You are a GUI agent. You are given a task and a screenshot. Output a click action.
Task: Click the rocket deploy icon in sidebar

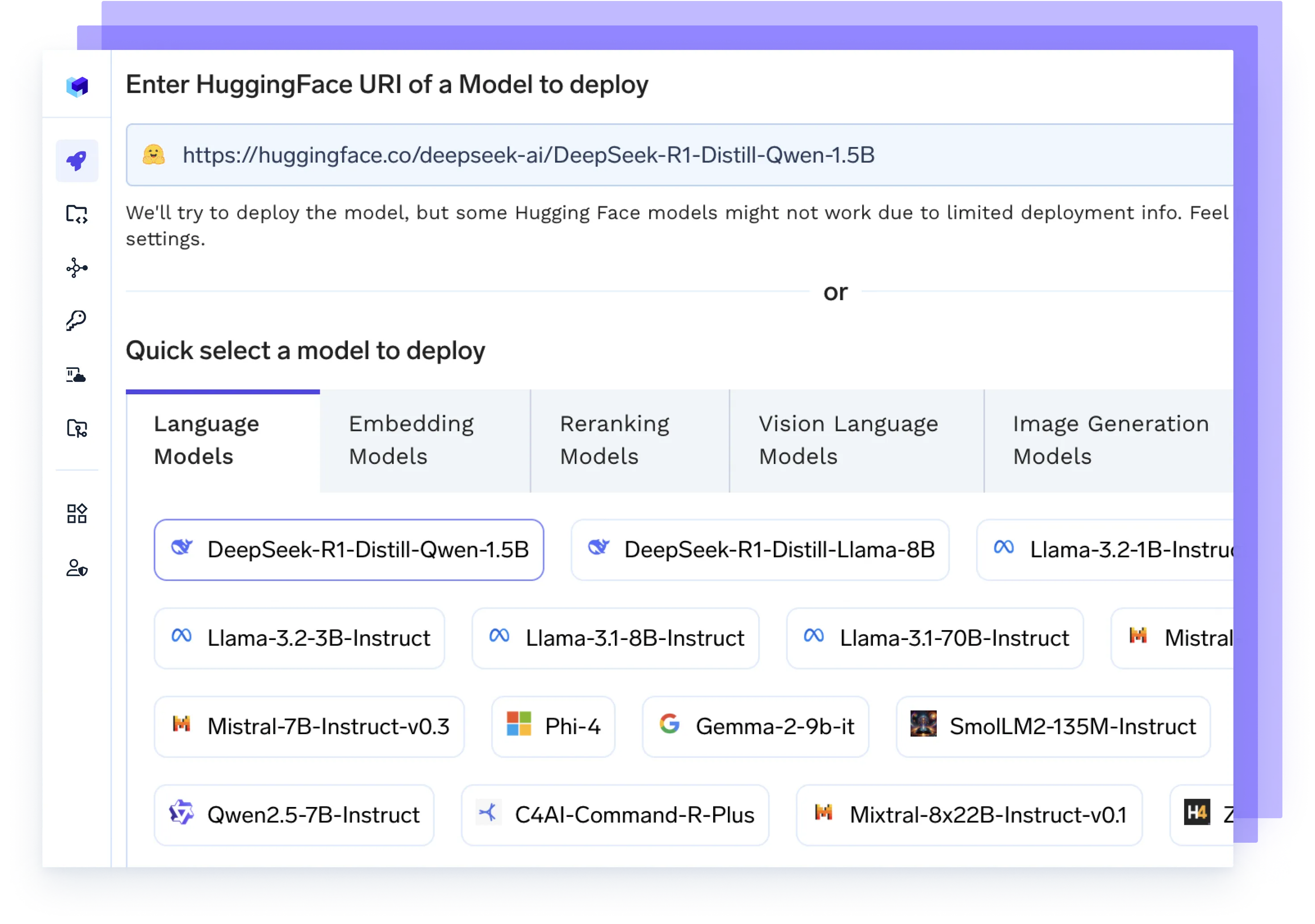[77, 161]
